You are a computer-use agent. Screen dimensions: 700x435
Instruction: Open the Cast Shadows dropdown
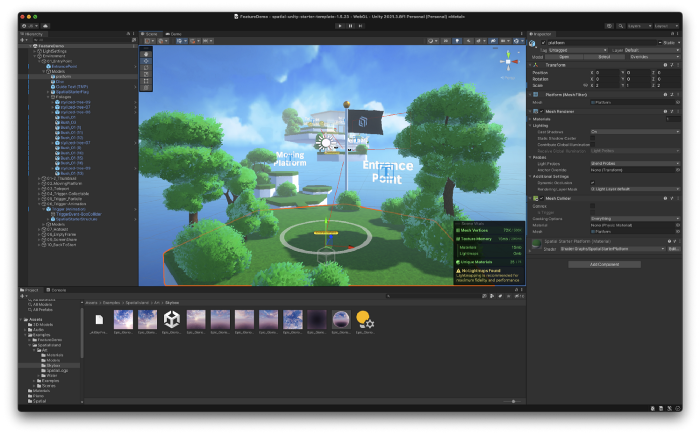point(635,132)
